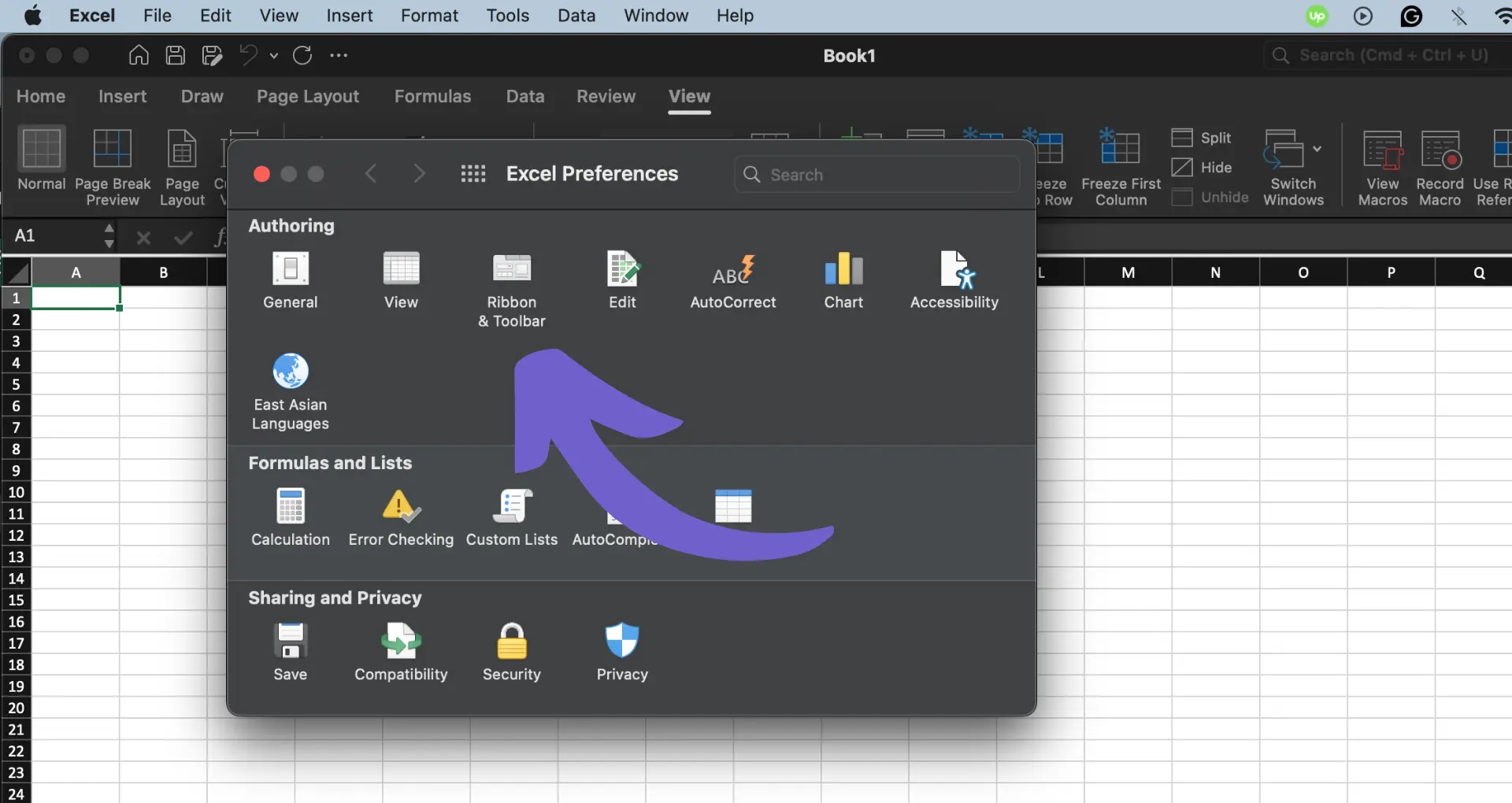The width and height of the screenshot is (1512, 803).
Task: Open Calculation preferences
Action: pyautogui.click(x=290, y=517)
